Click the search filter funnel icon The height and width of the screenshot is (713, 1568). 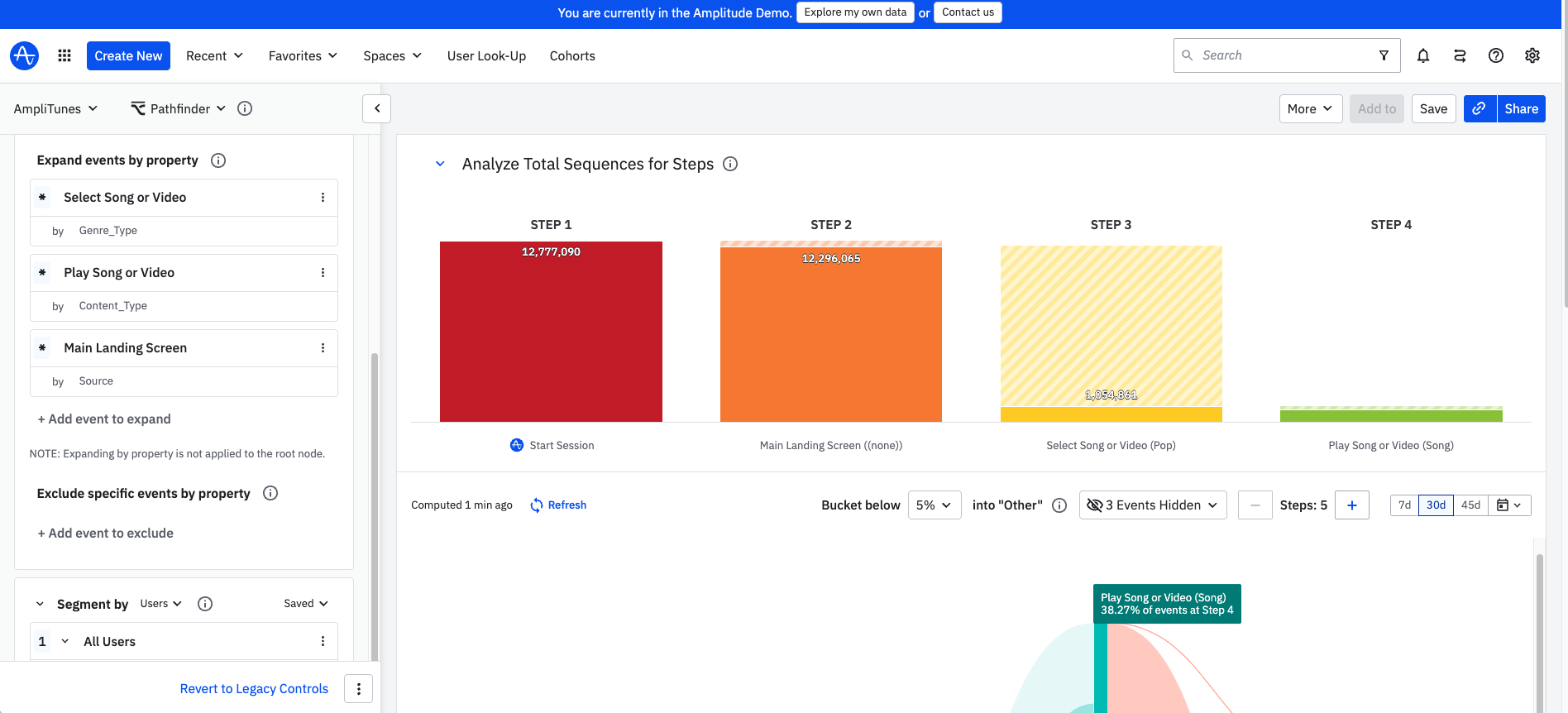point(1384,55)
